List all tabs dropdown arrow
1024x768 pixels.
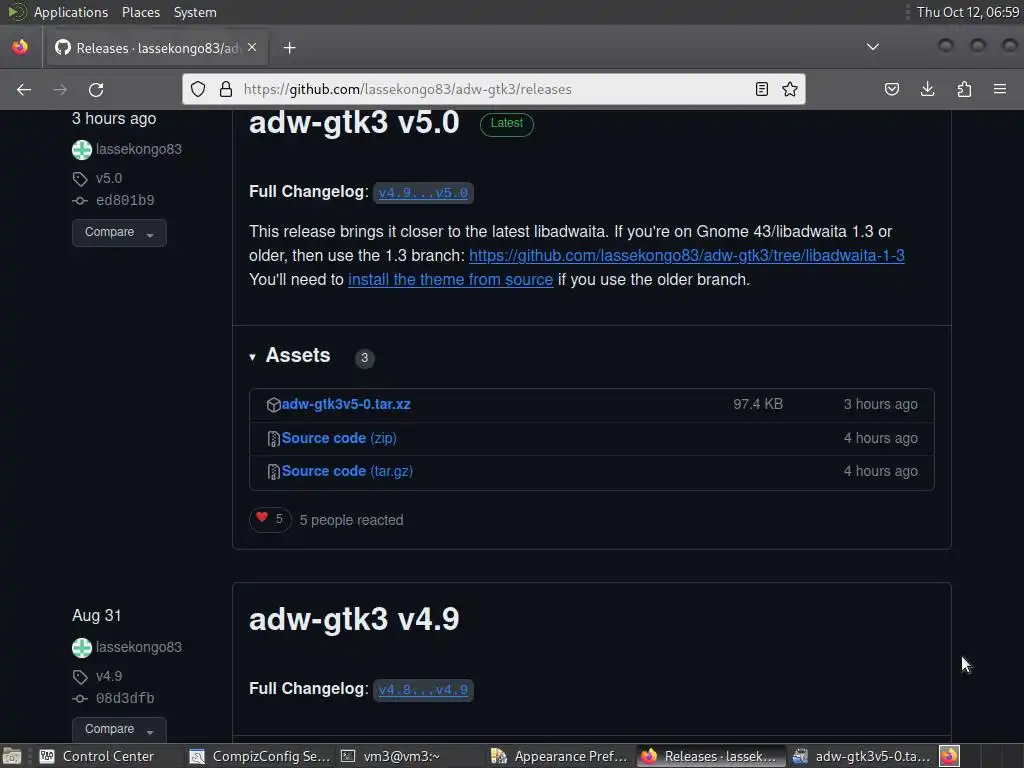coord(872,47)
